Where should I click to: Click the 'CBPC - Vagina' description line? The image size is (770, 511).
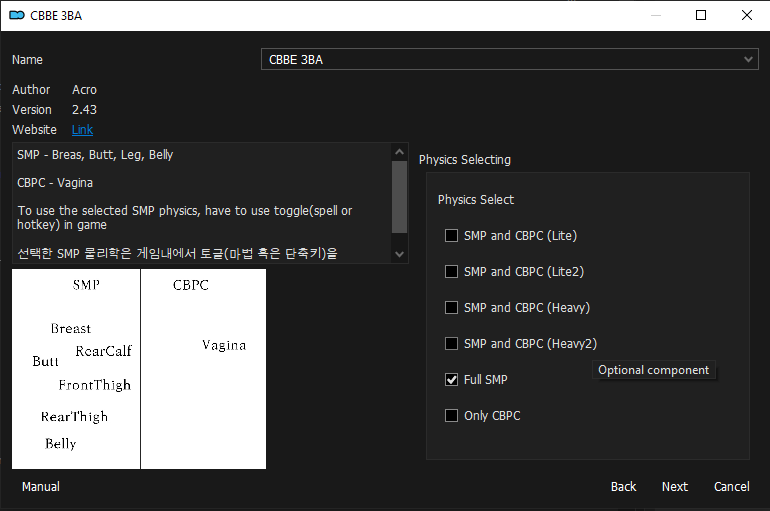click(x=55, y=183)
